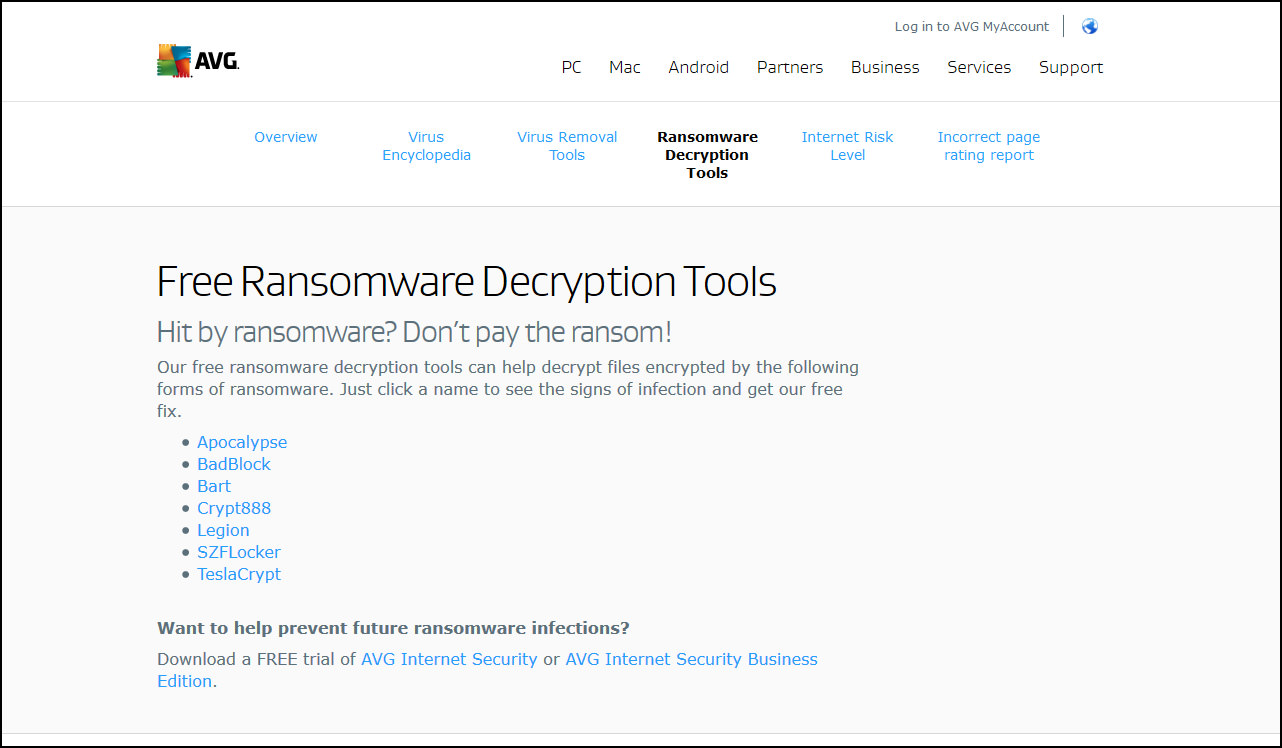Open the PC menu item

pos(571,67)
